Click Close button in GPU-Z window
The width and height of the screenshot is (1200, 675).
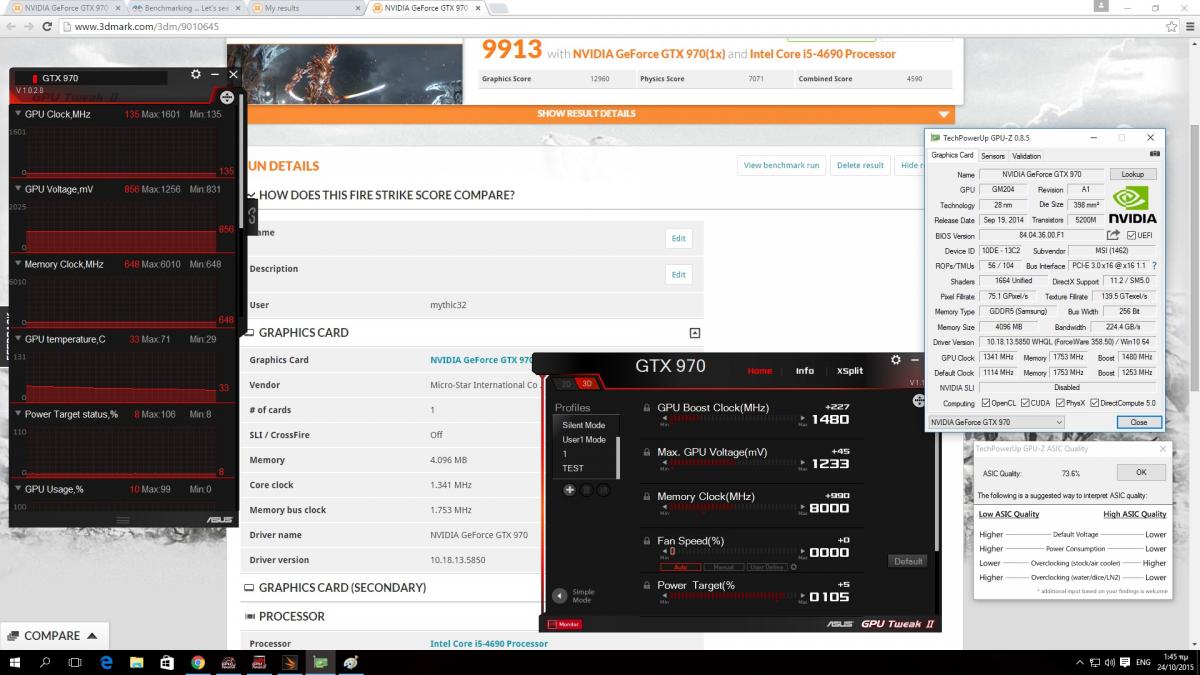coord(1139,422)
